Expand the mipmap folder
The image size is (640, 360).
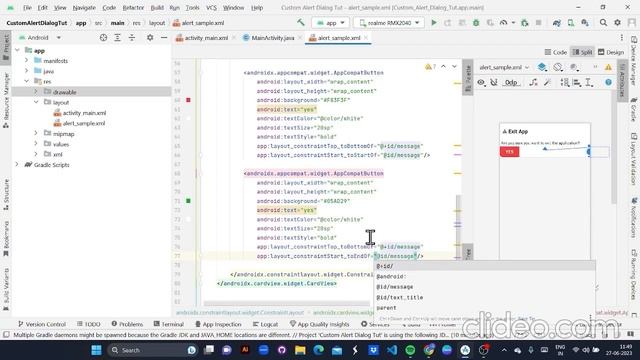coord(36,133)
